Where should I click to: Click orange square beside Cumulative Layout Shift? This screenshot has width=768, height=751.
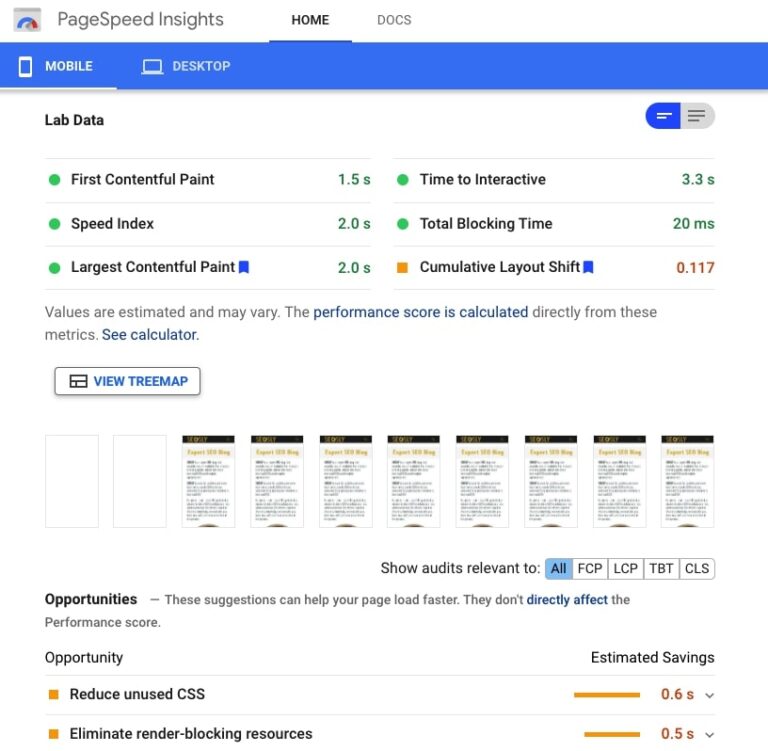click(x=402, y=267)
